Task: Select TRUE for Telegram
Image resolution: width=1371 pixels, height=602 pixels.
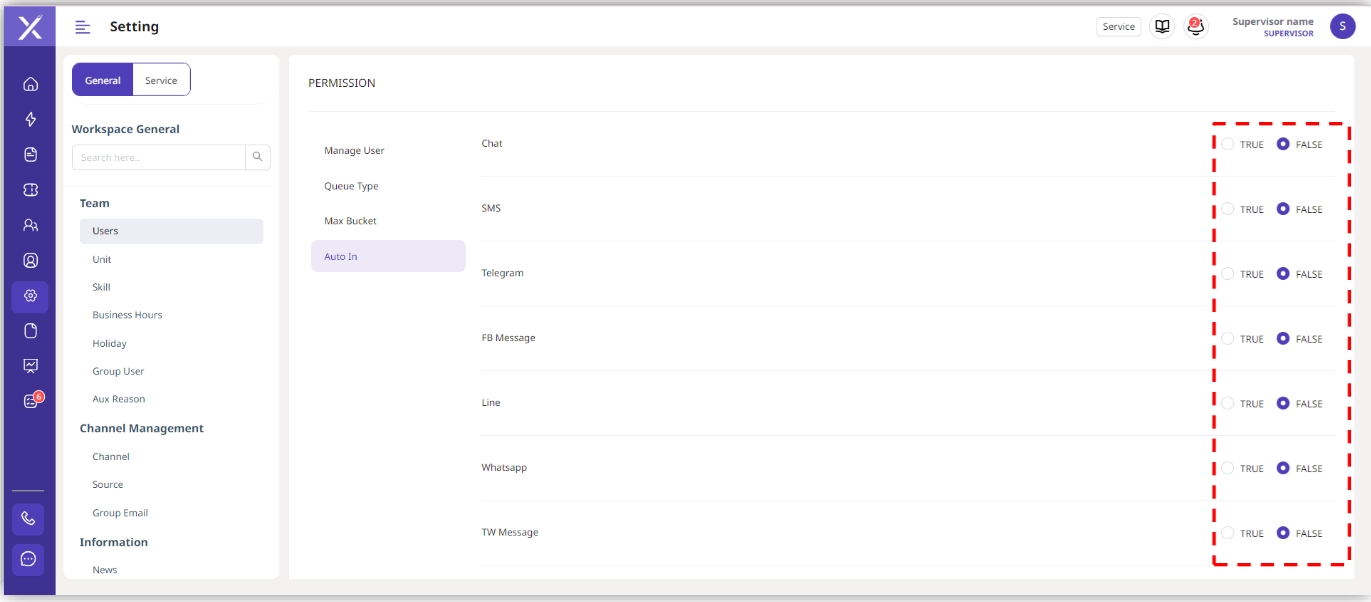Action: [1228, 274]
